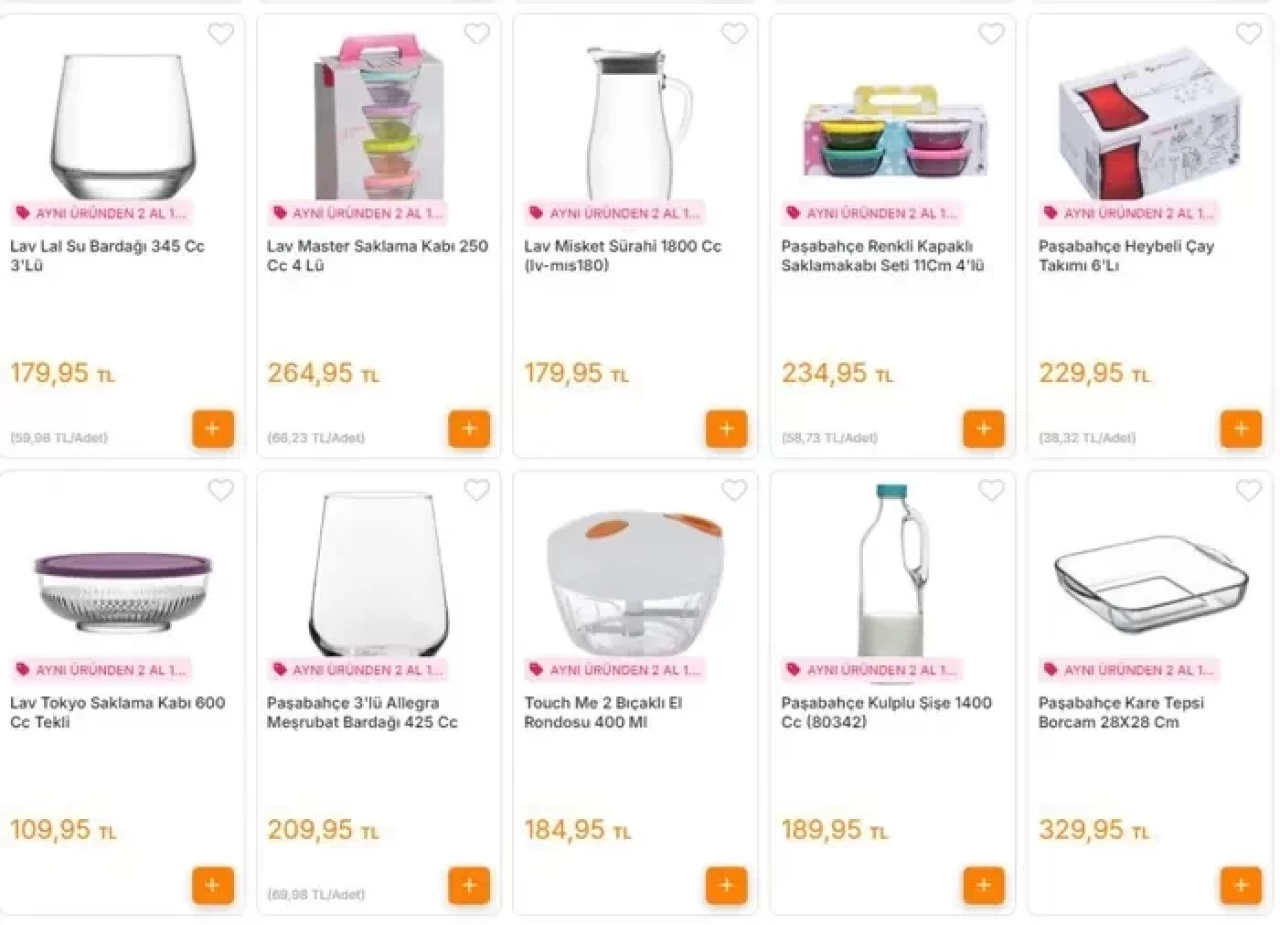
Task: Add Lav Master Saklama Kabı to cart
Action: tap(469, 429)
